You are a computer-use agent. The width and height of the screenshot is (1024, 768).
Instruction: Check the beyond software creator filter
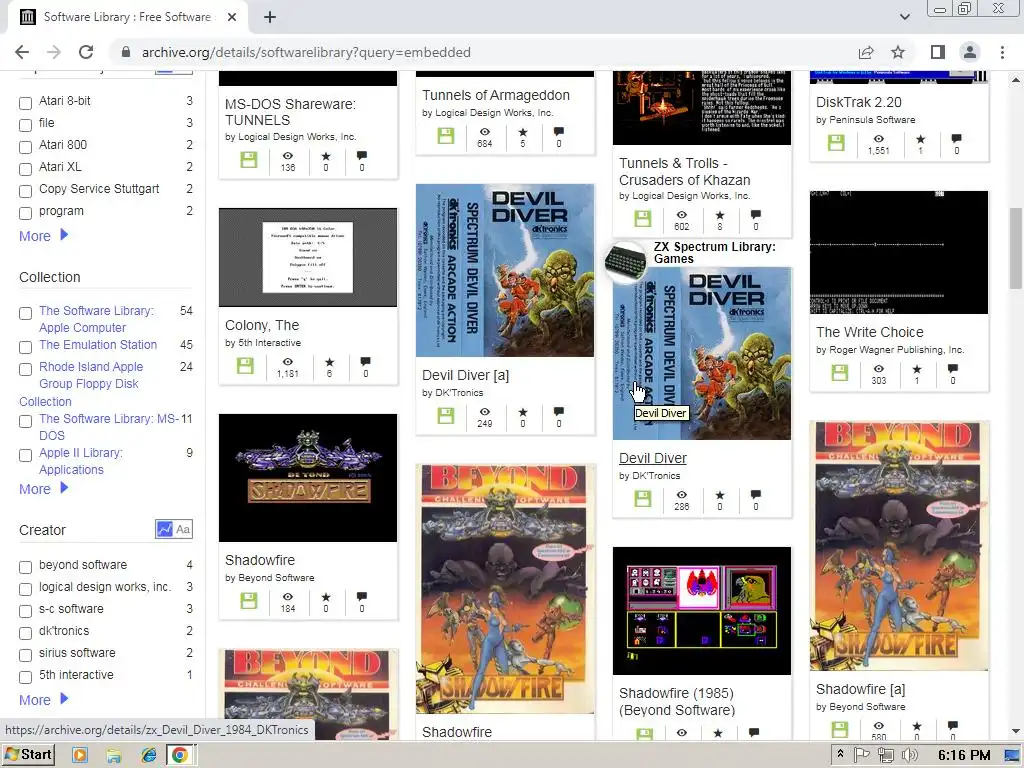[25, 568]
